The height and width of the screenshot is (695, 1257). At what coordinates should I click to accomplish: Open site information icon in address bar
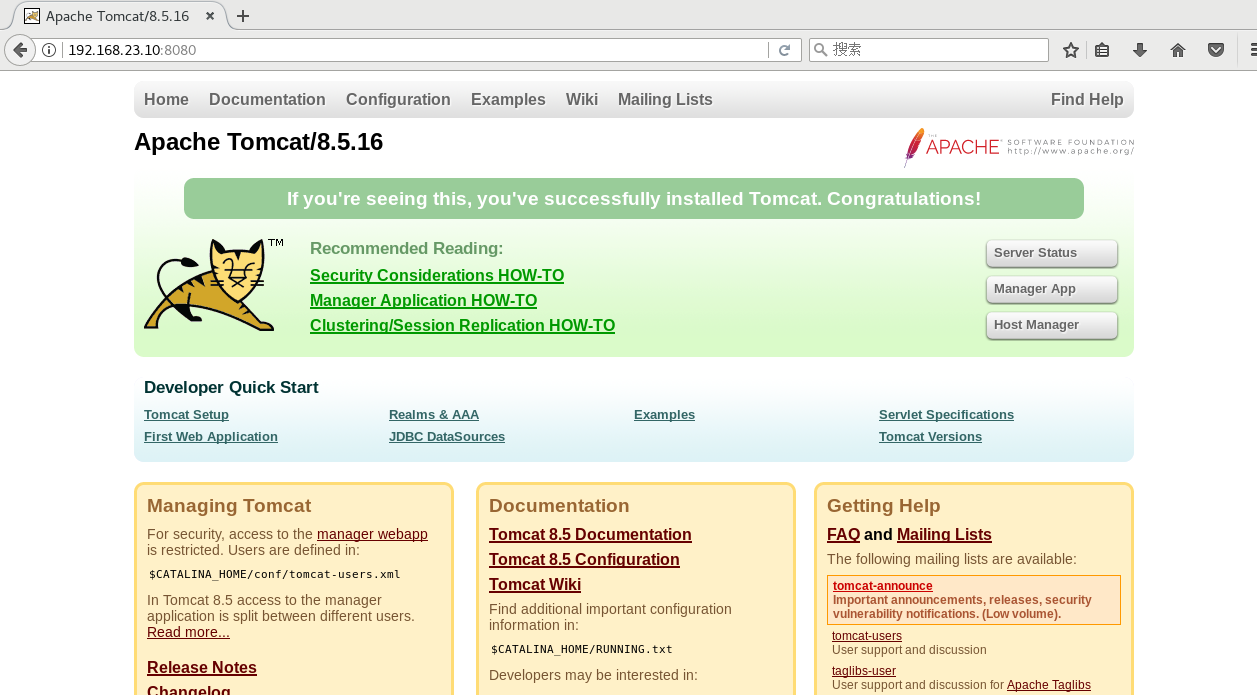pyautogui.click(x=49, y=50)
